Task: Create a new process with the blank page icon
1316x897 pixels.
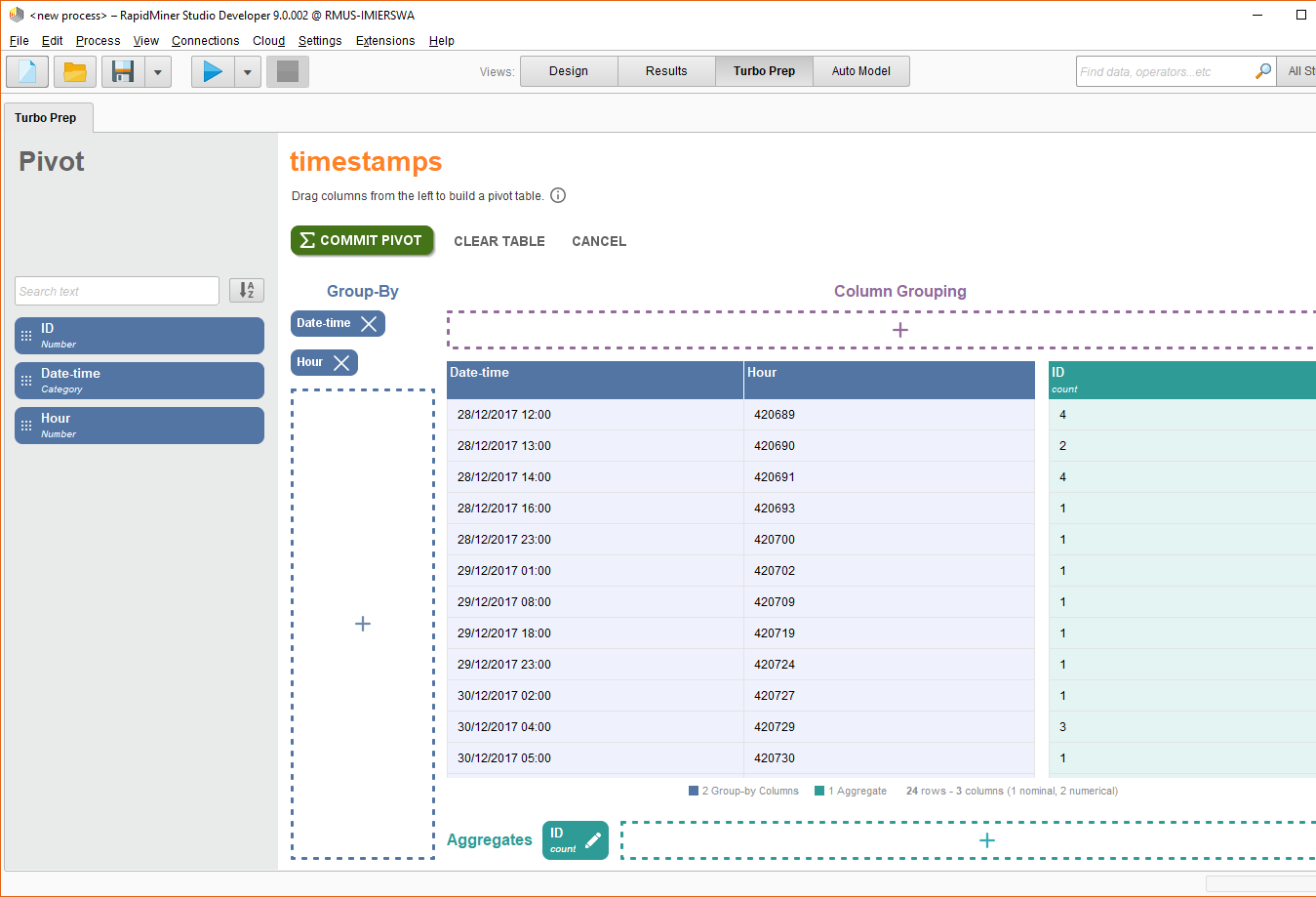Action: click(x=27, y=71)
